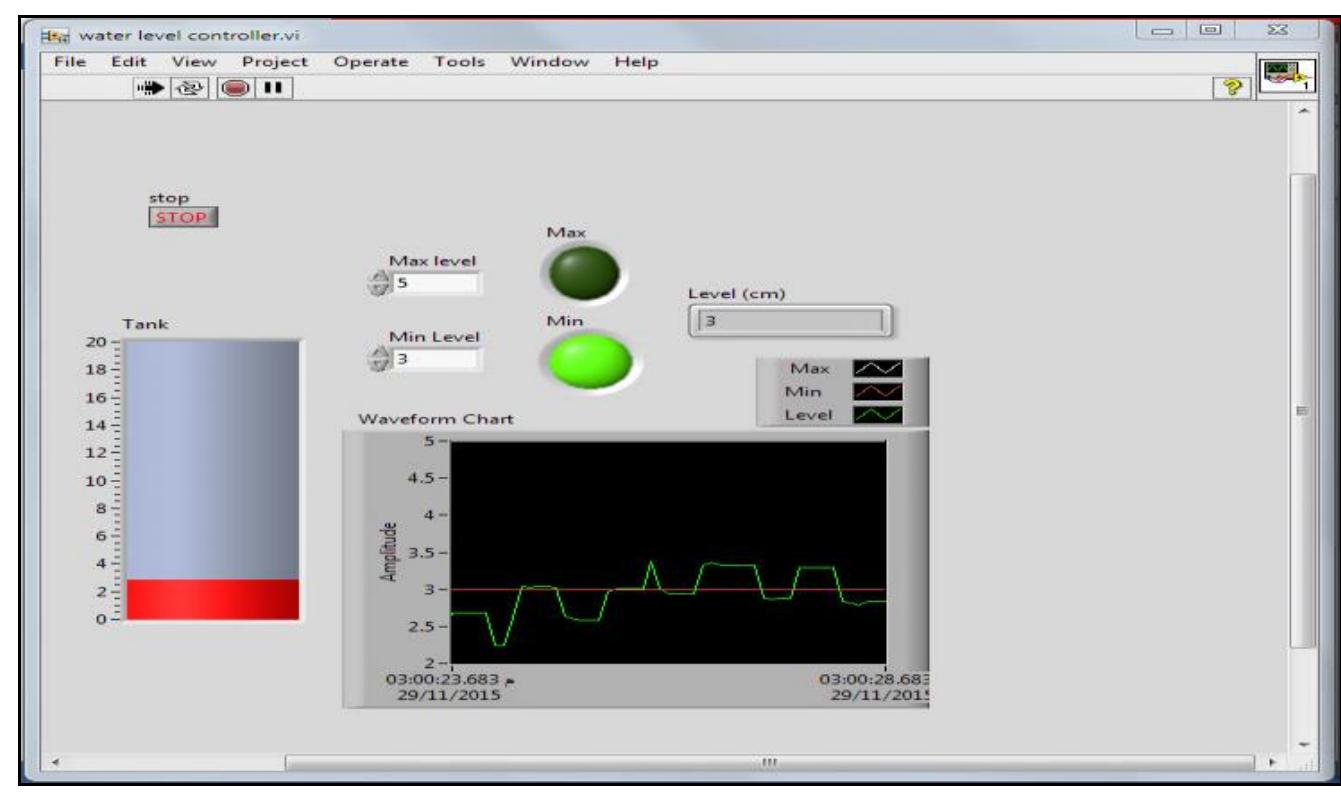
Task: Click the Waveform Chart plot area
Action: click(668, 552)
